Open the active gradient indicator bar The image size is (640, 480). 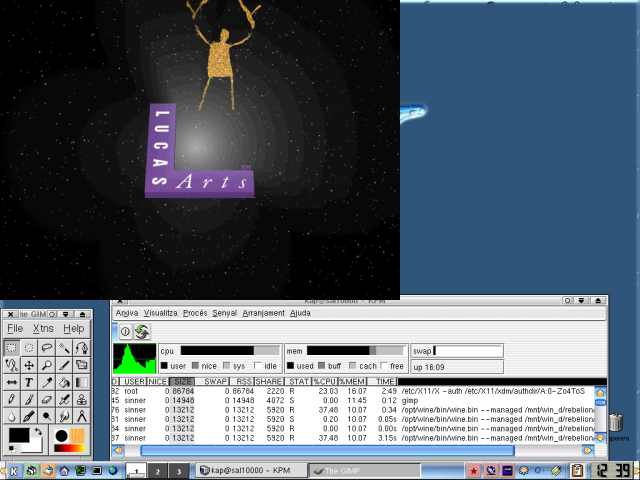69,449
